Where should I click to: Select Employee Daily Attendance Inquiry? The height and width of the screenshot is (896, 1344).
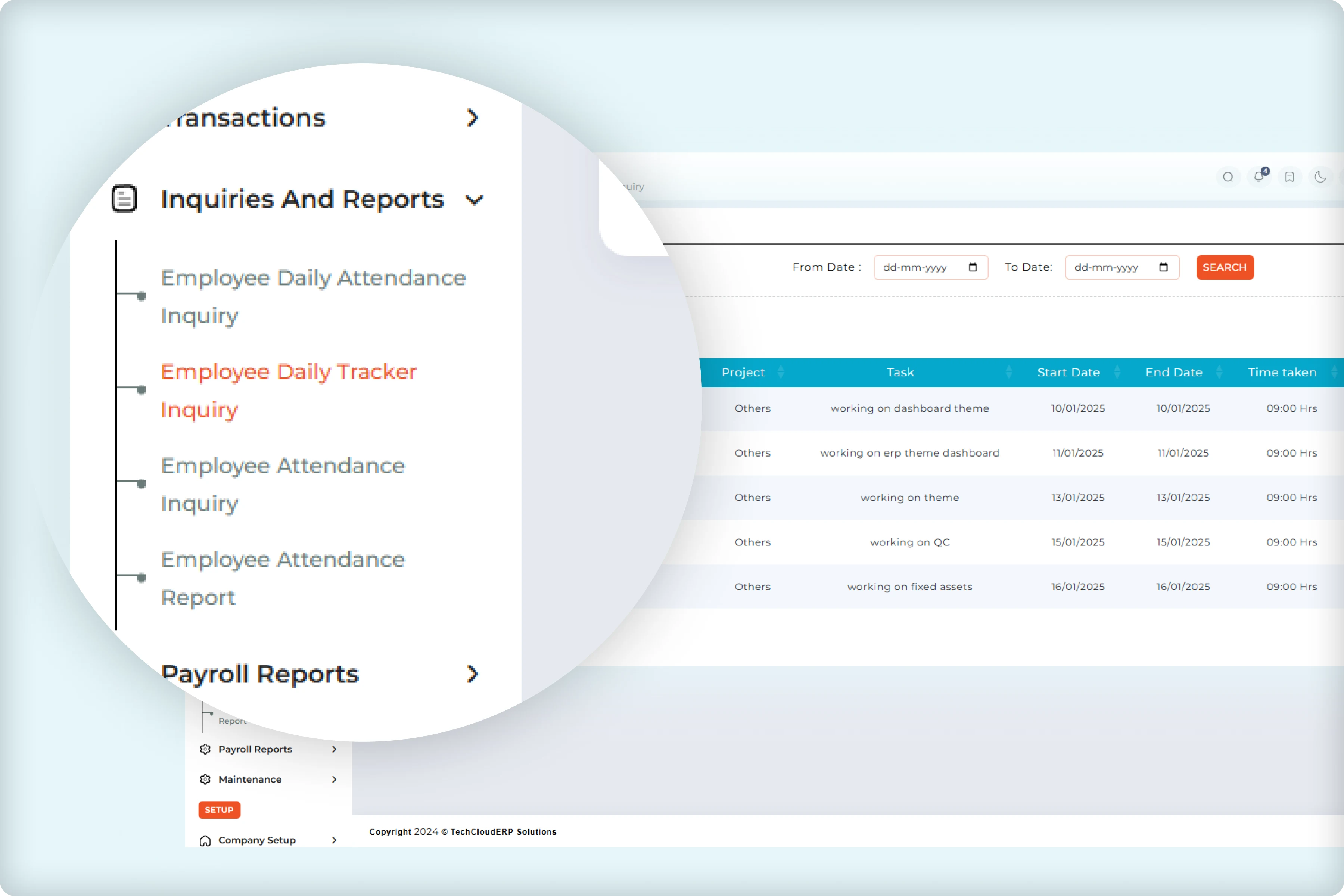(x=312, y=297)
